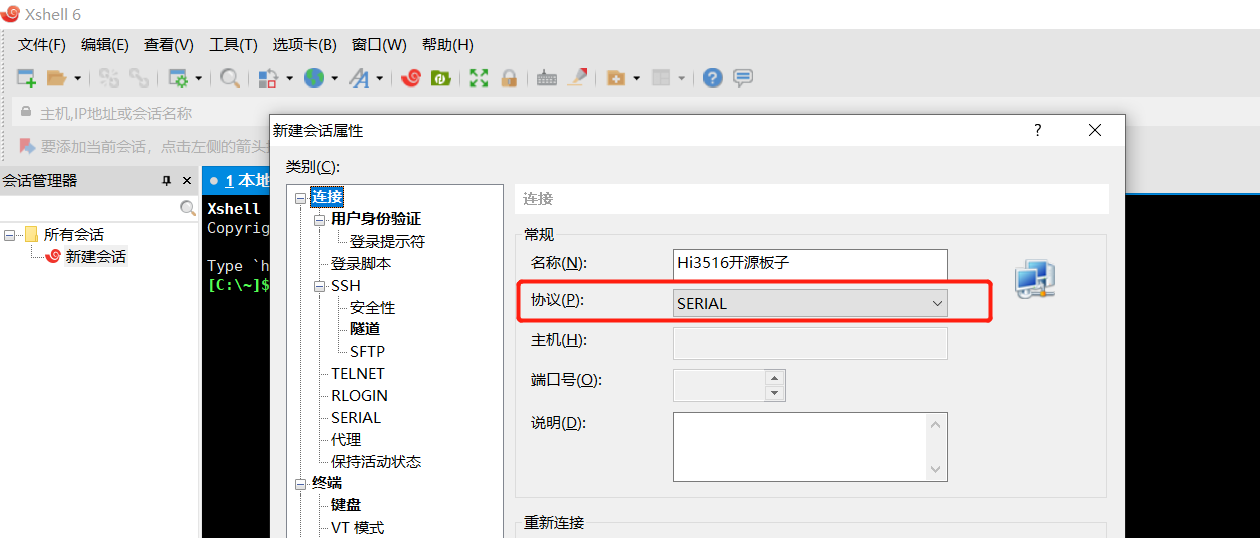The height and width of the screenshot is (538, 1260).
Task: Click the 名称 field containing Hi3516开源板子
Action: pos(810,263)
